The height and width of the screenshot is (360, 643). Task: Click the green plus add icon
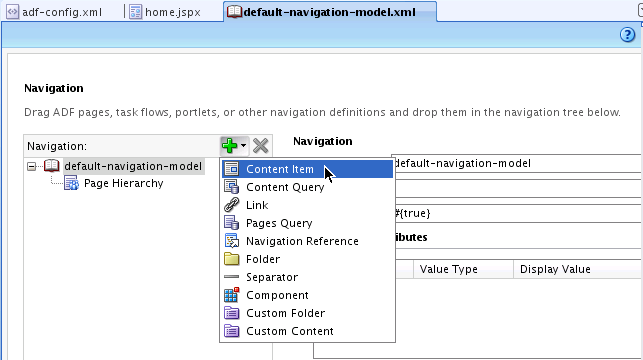click(x=229, y=146)
